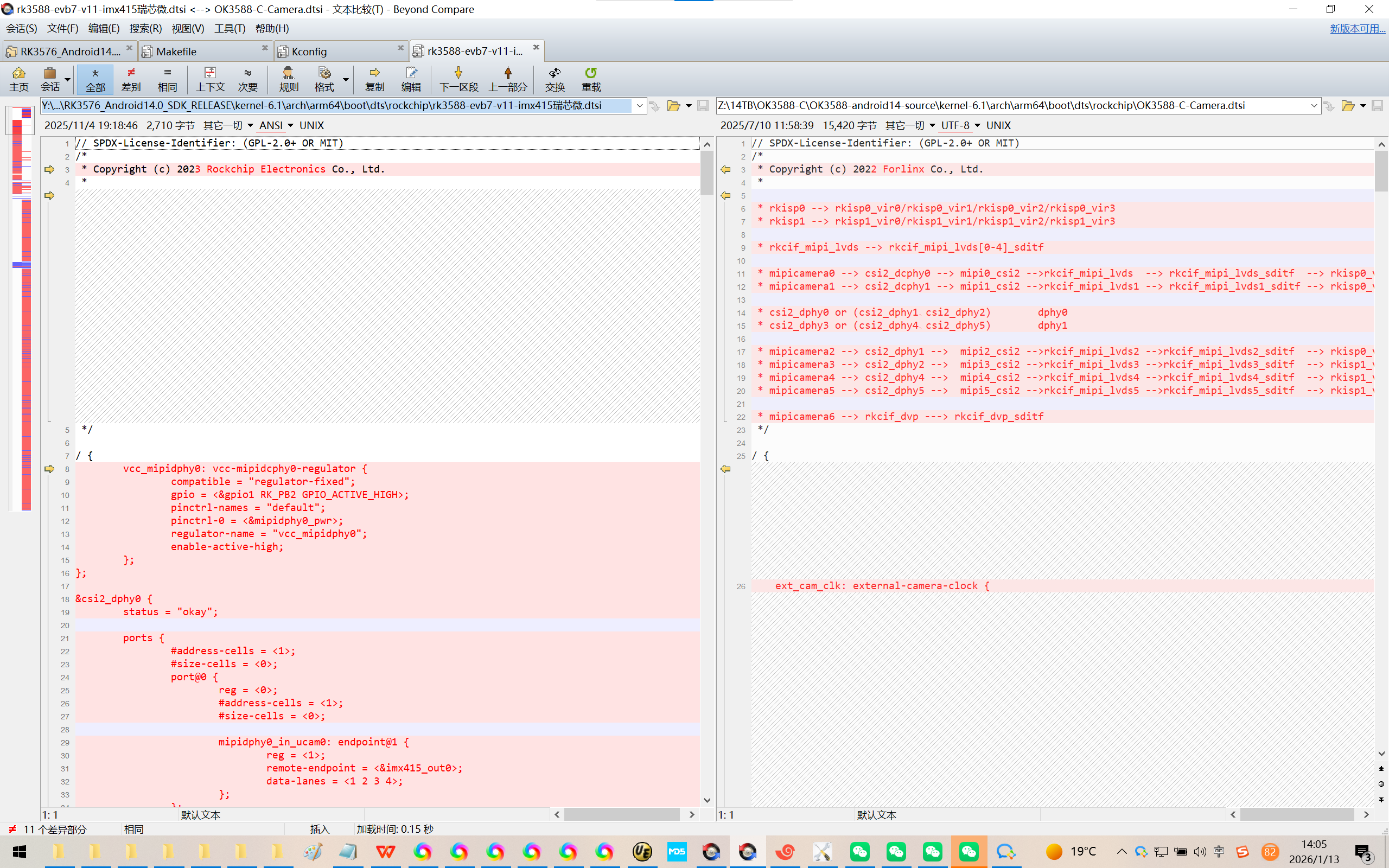Expand the left file path dropdown
Image resolution: width=1389 pixels, height=868 pixels.
pyautogui.click(x=639, y=106)
